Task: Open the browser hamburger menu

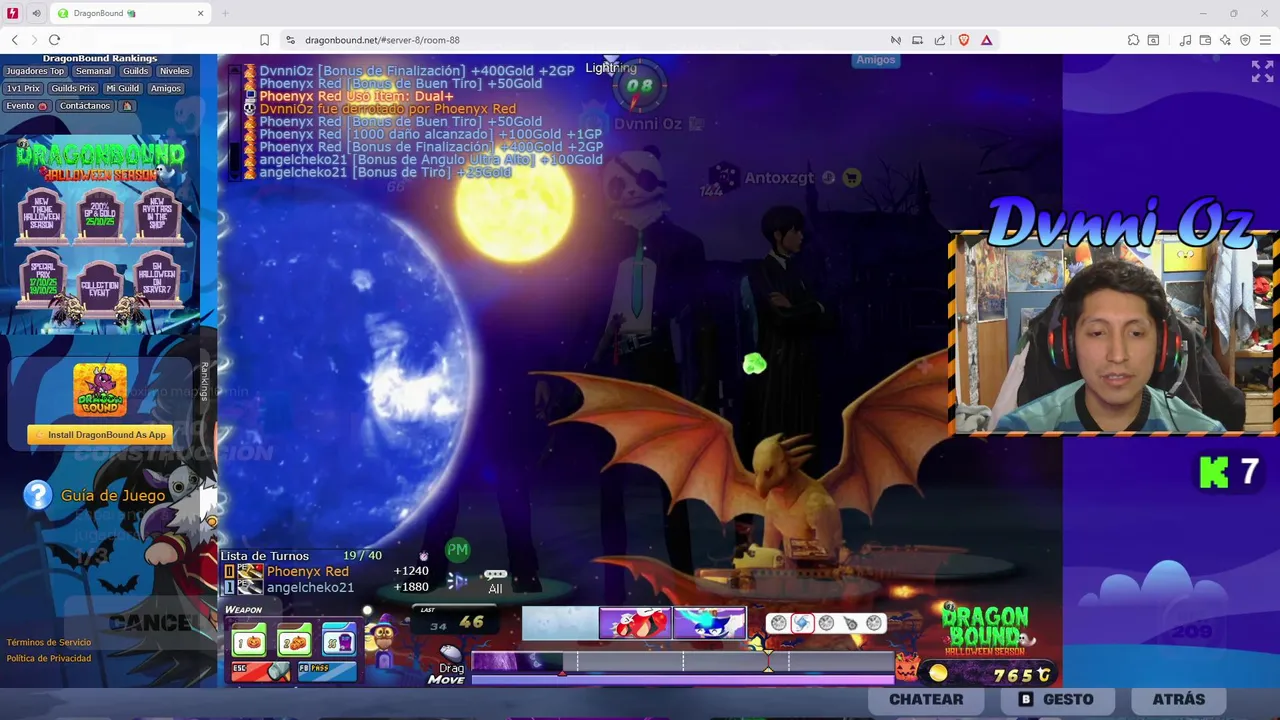Action: (x=1265, y=40)
